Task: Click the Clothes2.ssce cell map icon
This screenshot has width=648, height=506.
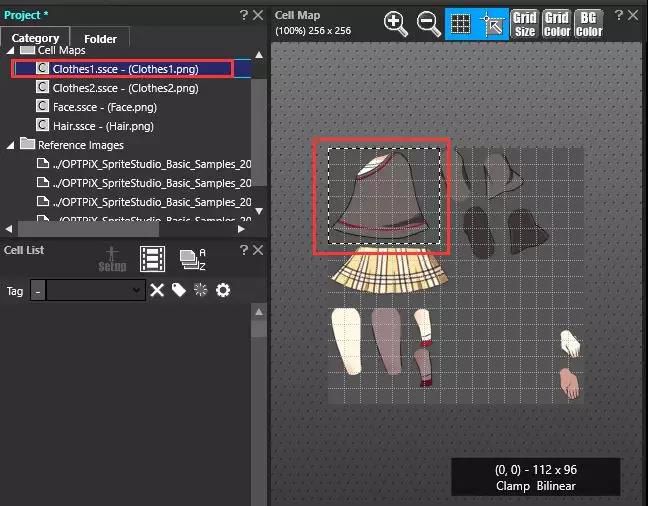Action: (x=42, y=87)
